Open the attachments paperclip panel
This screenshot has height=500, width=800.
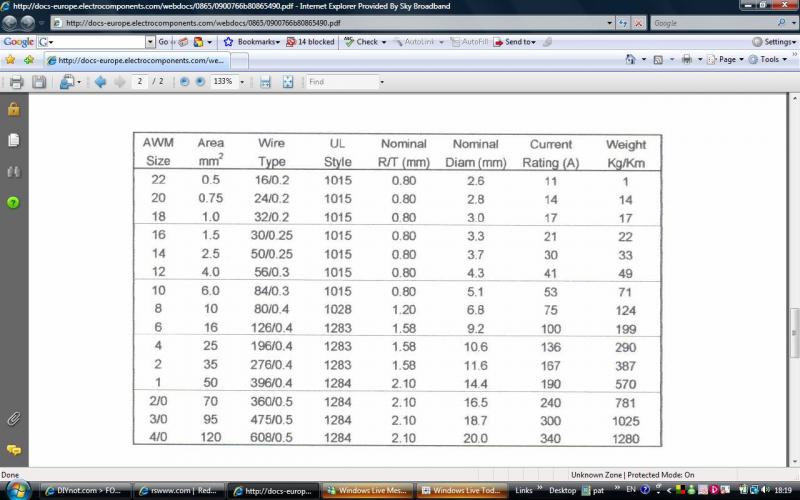tap(13, 417)
